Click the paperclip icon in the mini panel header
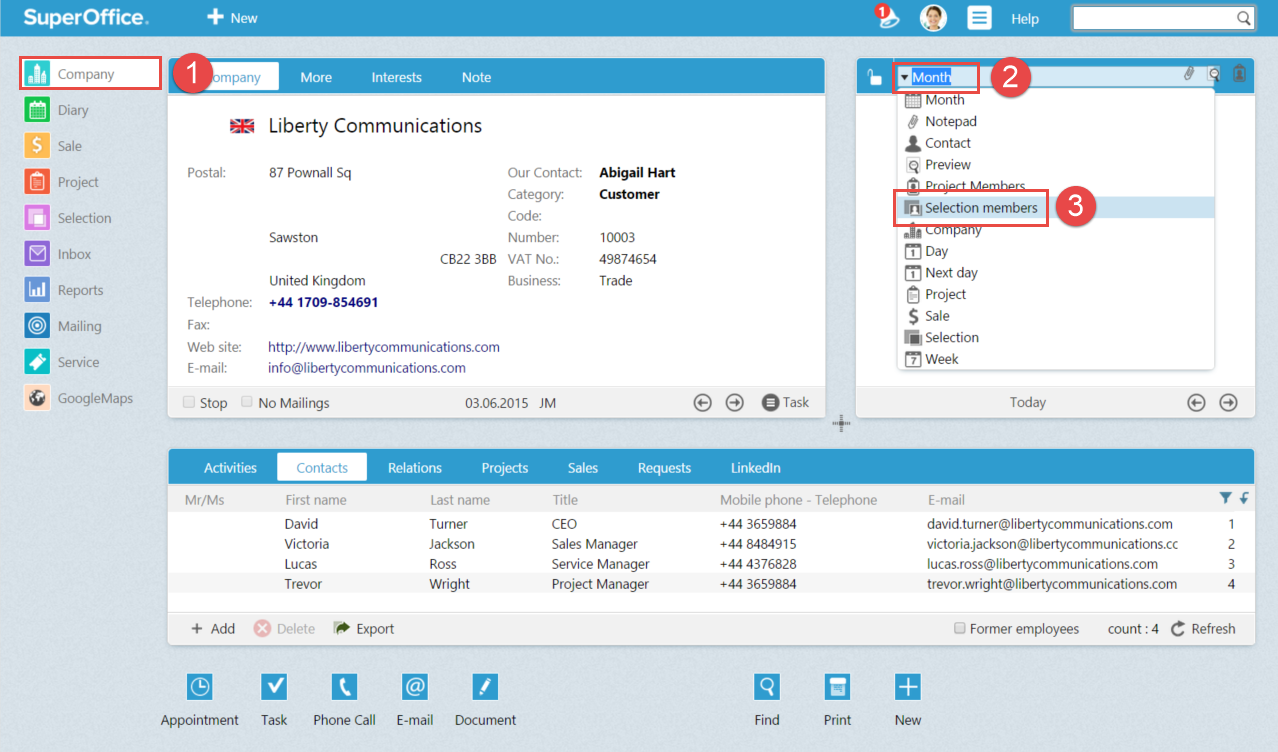 point(1189,73)
